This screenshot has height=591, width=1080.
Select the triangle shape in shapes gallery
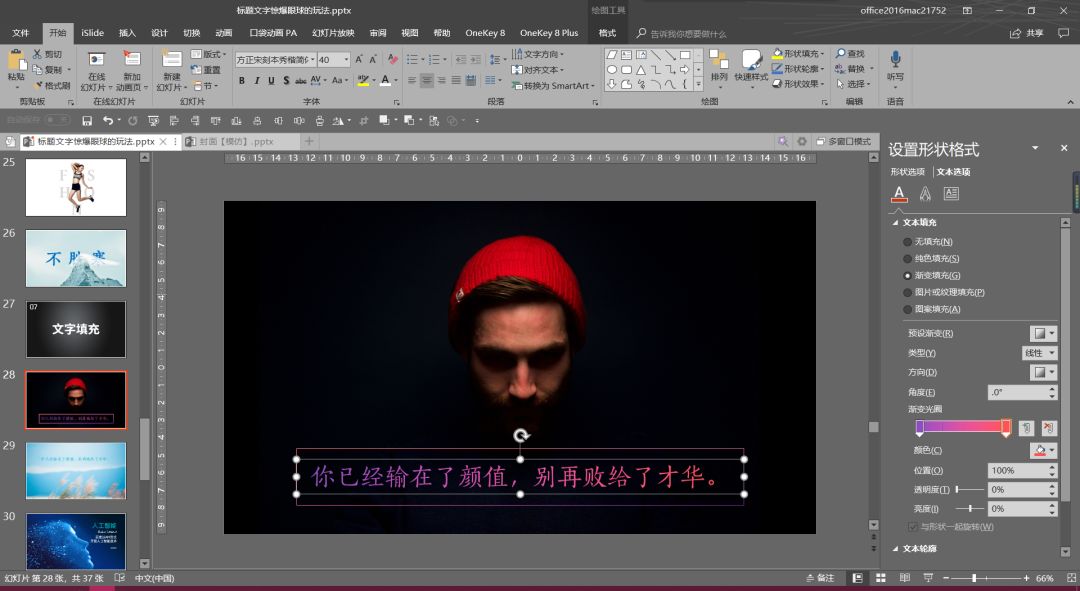click(641, 70)
